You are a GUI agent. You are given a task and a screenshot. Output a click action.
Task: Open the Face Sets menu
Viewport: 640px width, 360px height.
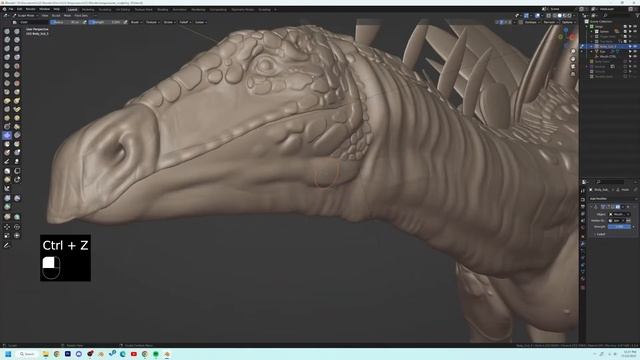(81, 16)
